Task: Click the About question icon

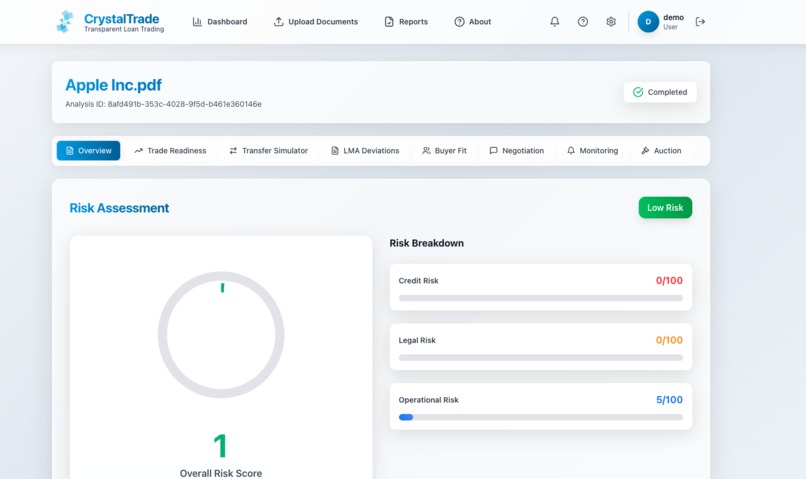Action: 459,22
